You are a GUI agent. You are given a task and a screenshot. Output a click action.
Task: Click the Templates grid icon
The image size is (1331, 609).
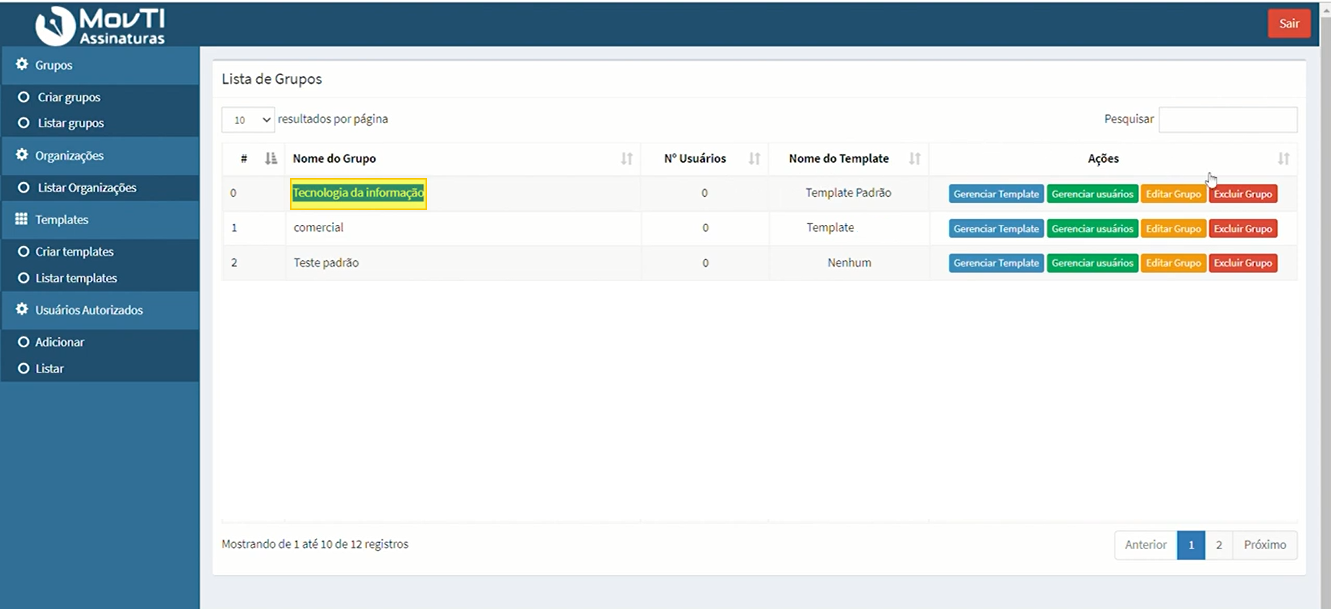[x=22, y=219]
